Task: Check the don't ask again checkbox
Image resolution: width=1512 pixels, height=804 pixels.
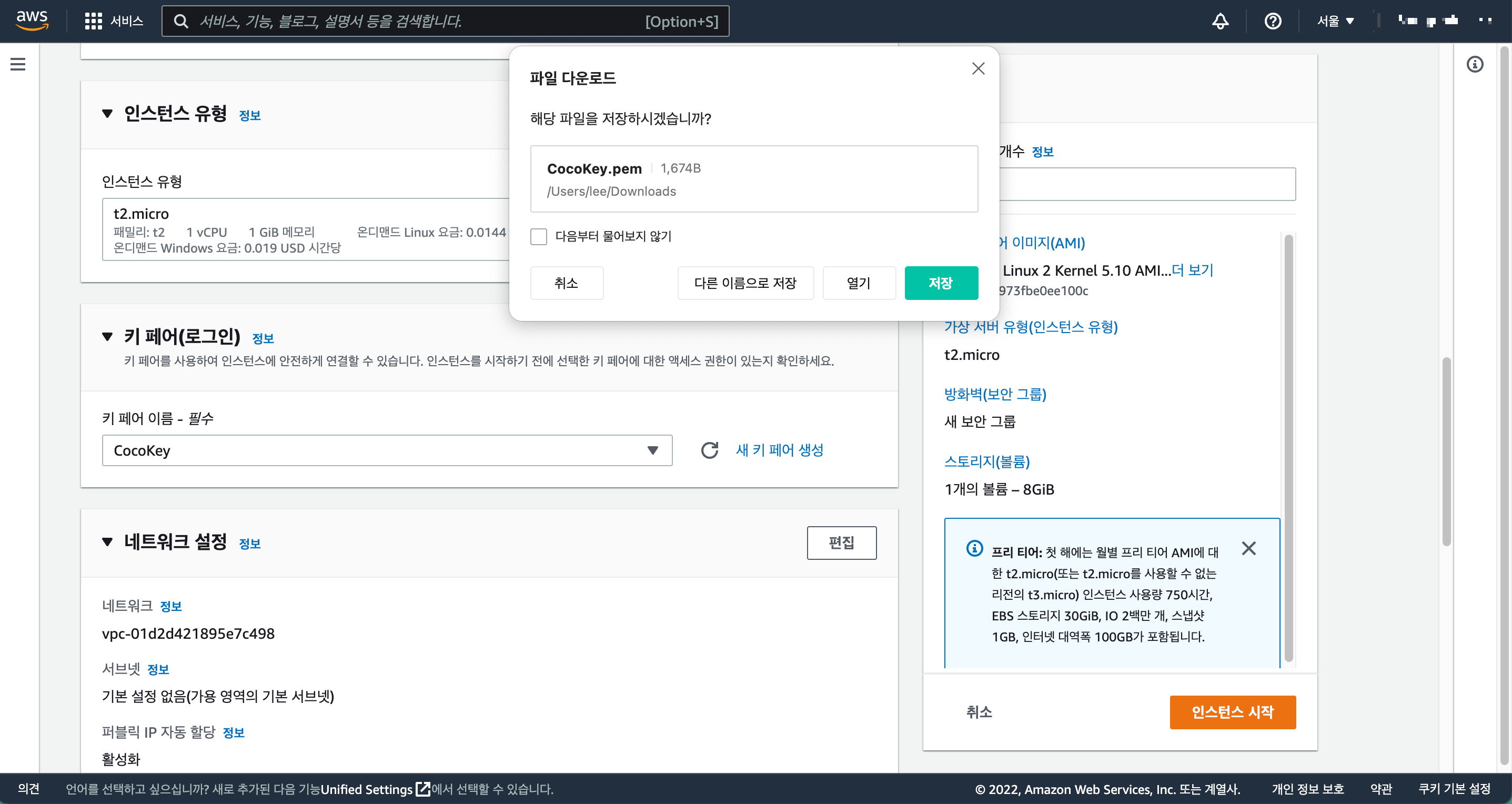Action: (x=538, y=236)
